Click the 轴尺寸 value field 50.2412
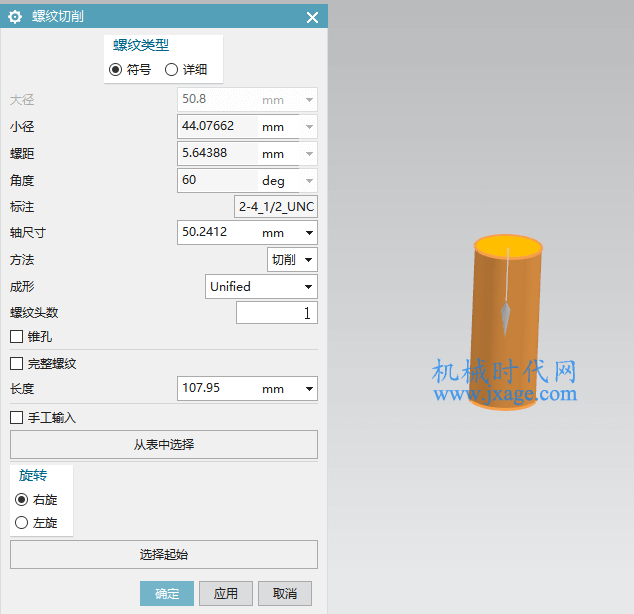 point(218,232)
